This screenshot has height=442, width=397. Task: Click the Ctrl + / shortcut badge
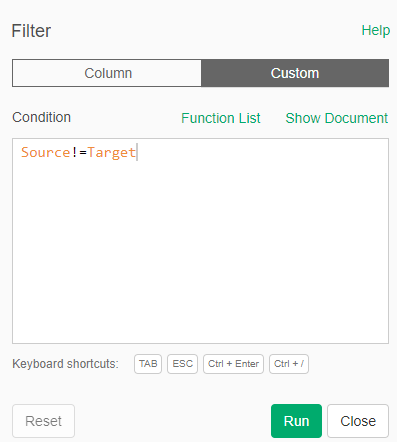pos(289,364)
